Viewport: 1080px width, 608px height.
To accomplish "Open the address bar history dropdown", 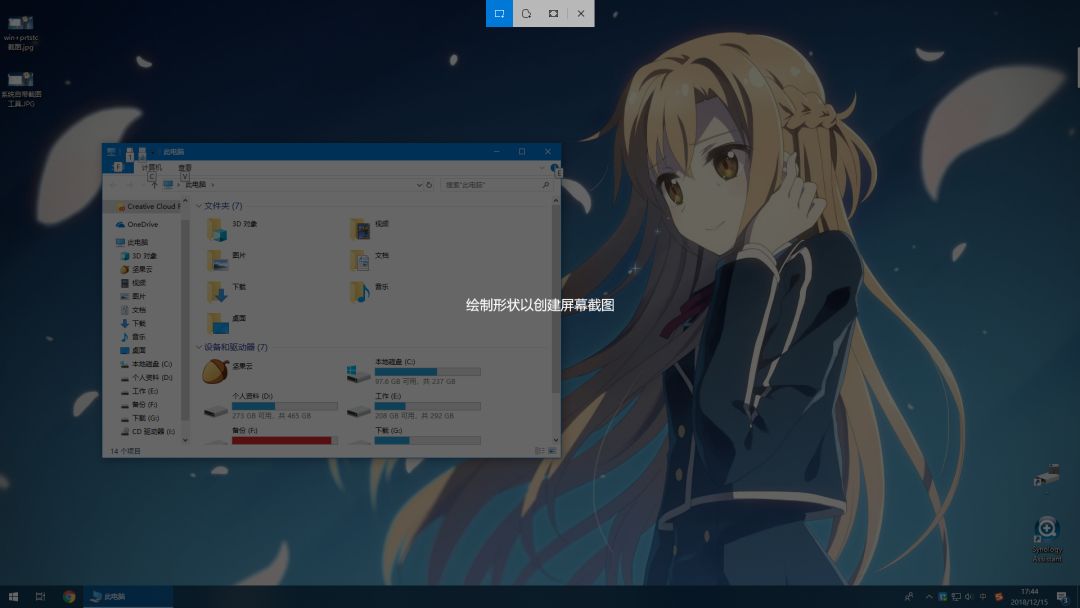I will click(x=419, y=185).
